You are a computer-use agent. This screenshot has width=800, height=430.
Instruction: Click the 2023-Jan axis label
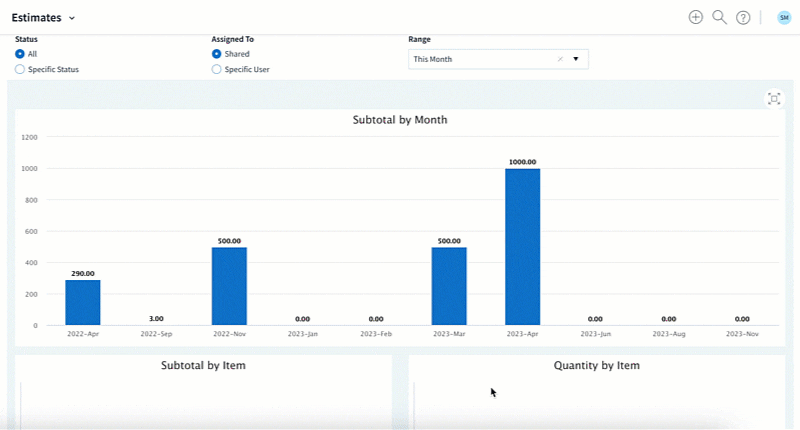303,334
